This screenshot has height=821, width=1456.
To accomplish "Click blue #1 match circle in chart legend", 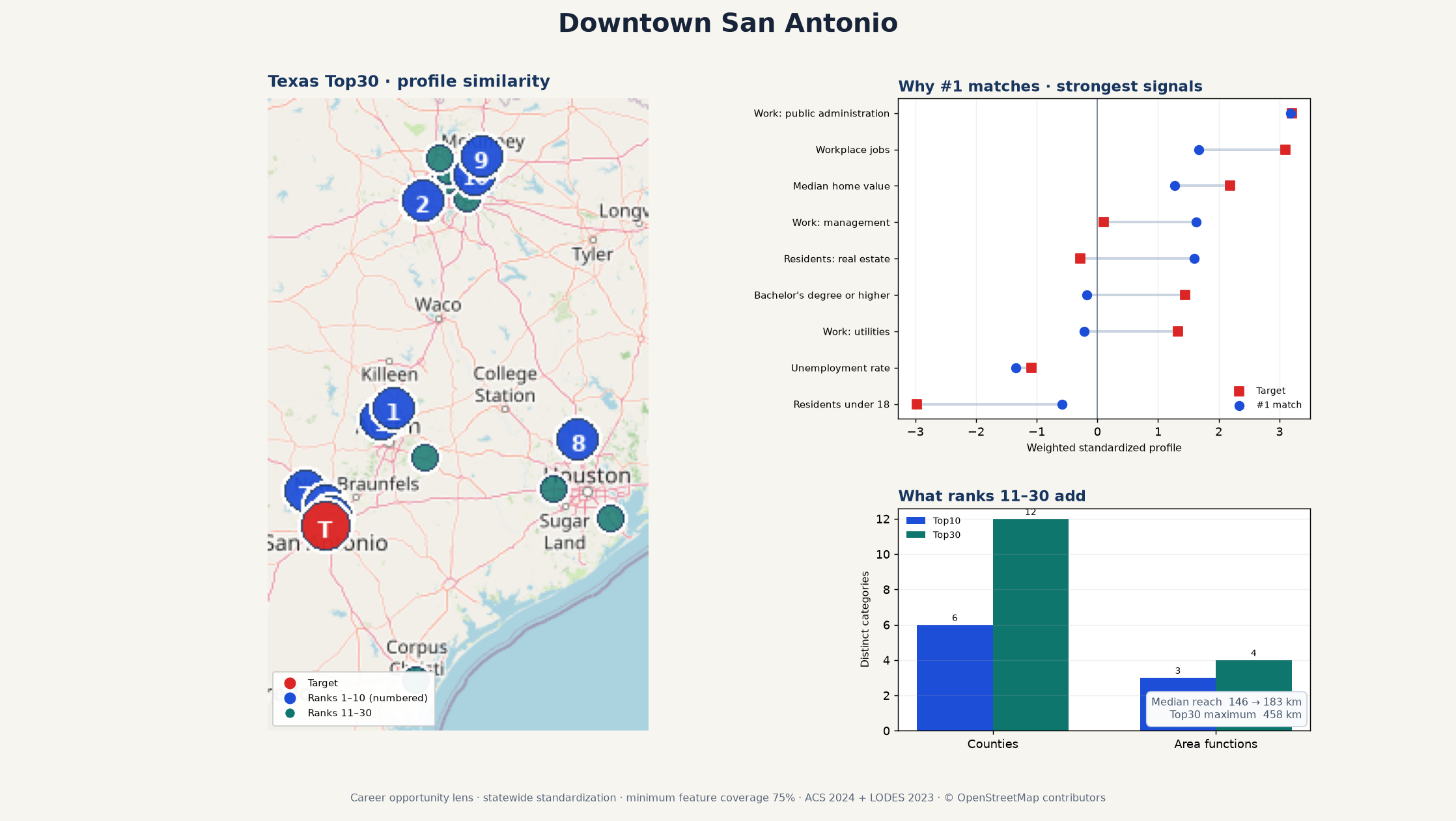I will [1239, 406].
